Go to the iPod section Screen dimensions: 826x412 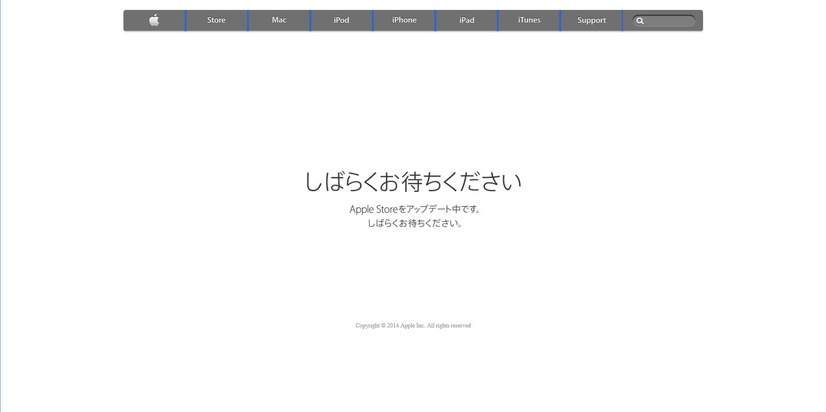pos(341,21)
